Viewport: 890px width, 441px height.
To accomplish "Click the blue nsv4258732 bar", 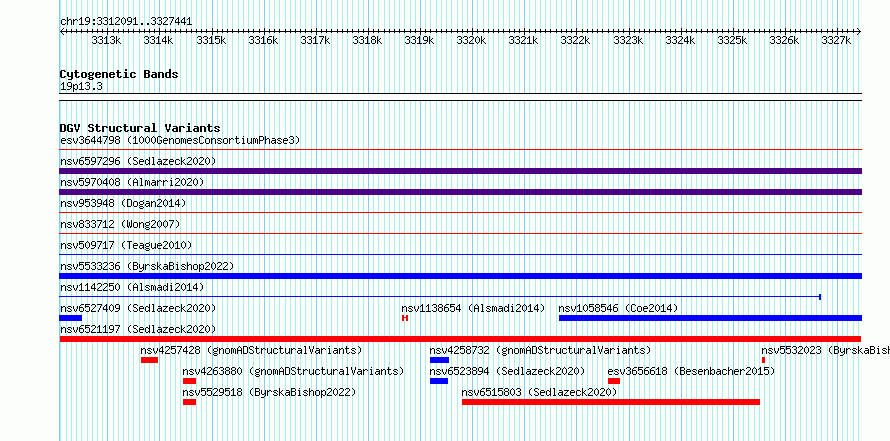I will 439,360.
